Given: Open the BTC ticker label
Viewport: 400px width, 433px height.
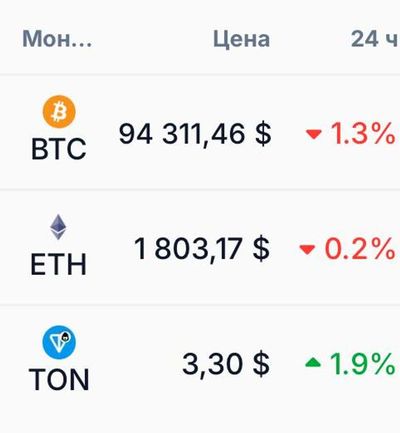Looking at the screenshot, I should pyautogui.click(x=59, y=149).
